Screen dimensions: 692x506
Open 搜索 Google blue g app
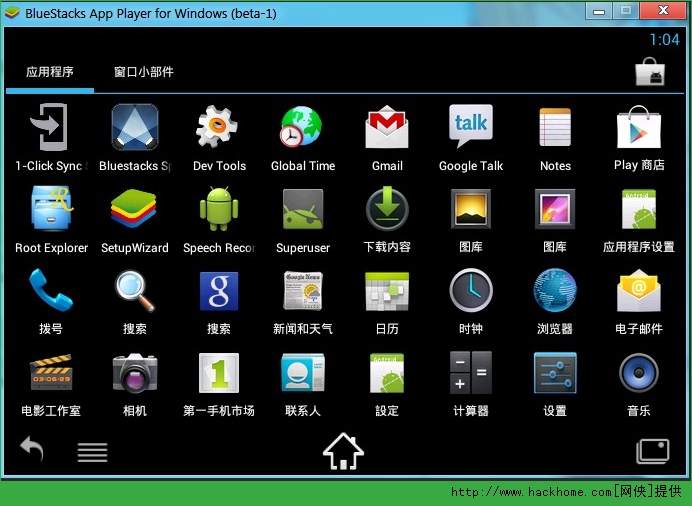pyautogui.click(x=219, y=291)
